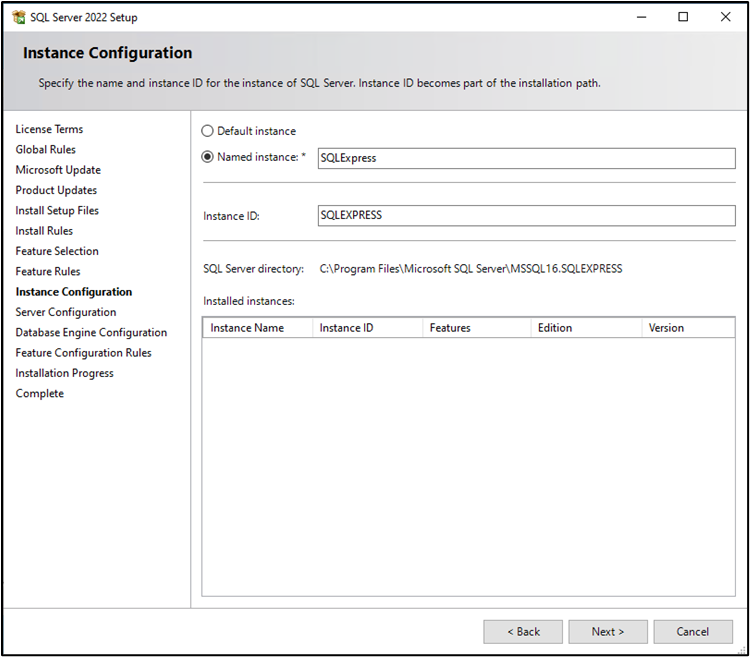Screen dimensions: 750x657
Task: Proceed with the Next button
Action: click(x=608, y=632)
